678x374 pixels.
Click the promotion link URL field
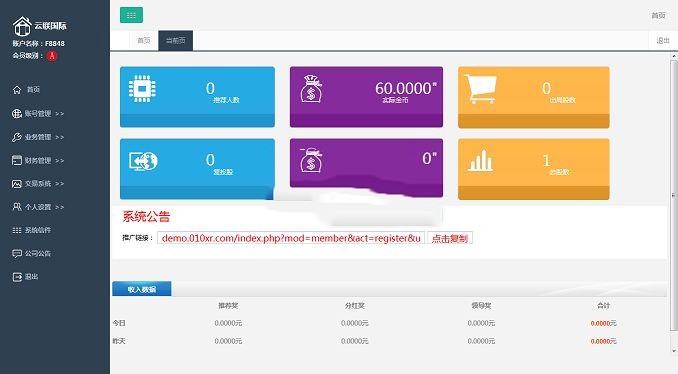(x=291, y=238)
